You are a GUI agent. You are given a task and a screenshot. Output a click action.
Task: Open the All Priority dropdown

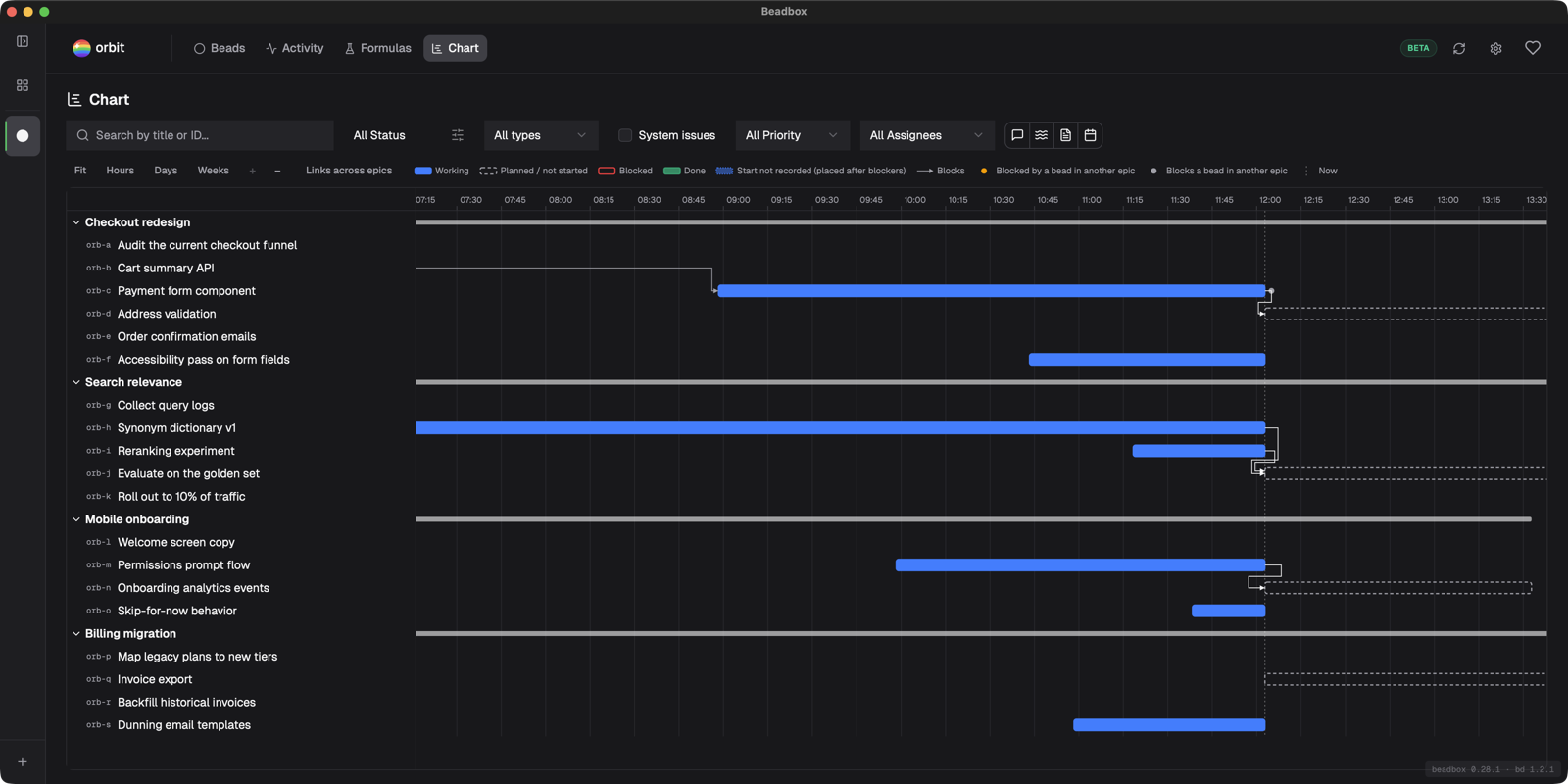click(792, 135)
